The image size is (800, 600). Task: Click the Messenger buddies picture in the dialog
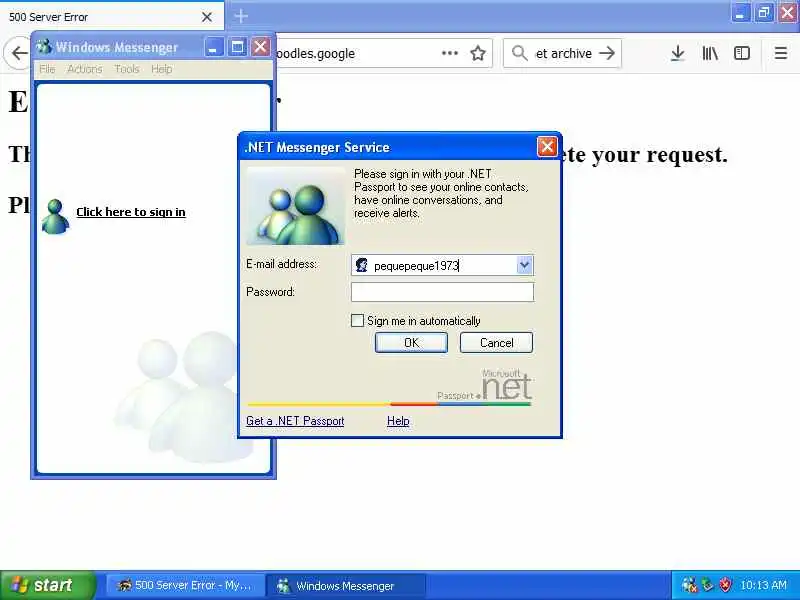[x=296, y=206]
